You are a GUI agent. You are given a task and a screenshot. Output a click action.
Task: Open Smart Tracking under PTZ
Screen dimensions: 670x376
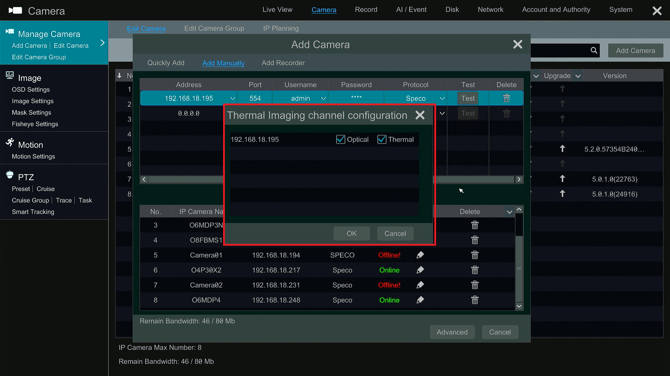(32, 212)
